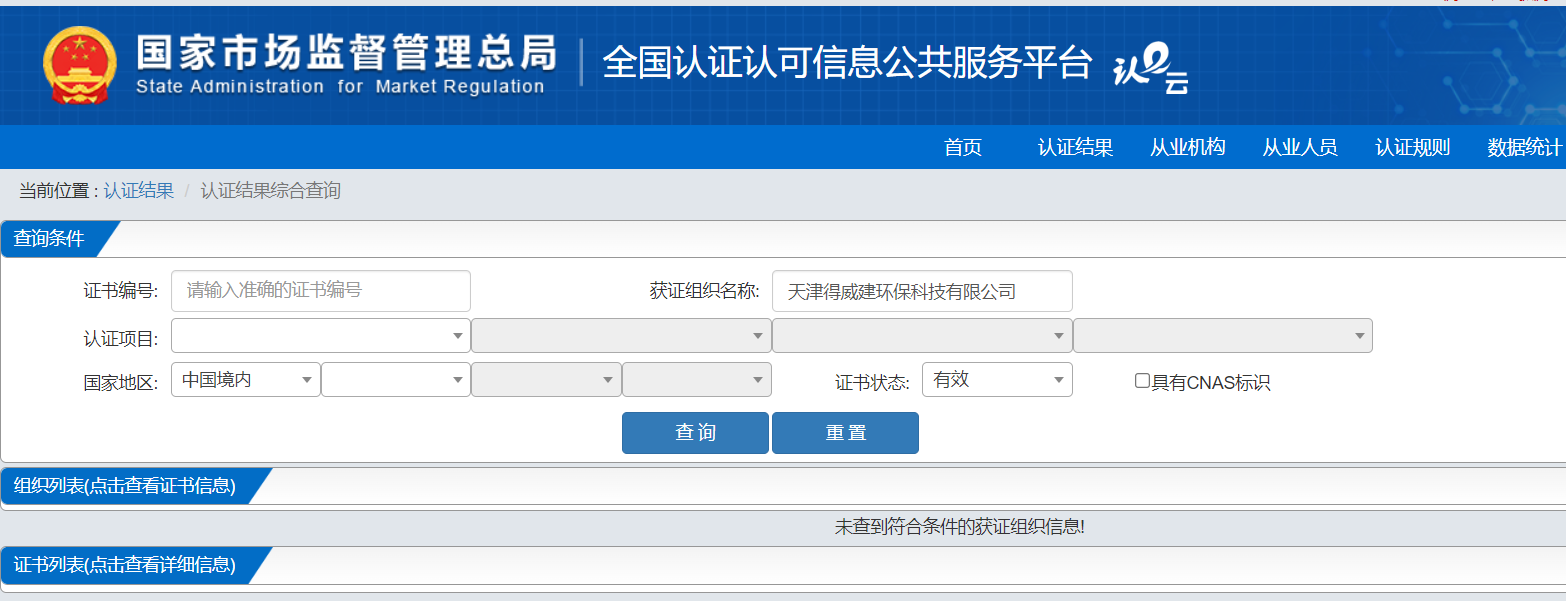Image resolution: width=1566 pixels, height=601 pixels.
Task: Click the 认证结果综合查询 breadcrumb text
Action: pyautogui.click(x=270, y=190)
